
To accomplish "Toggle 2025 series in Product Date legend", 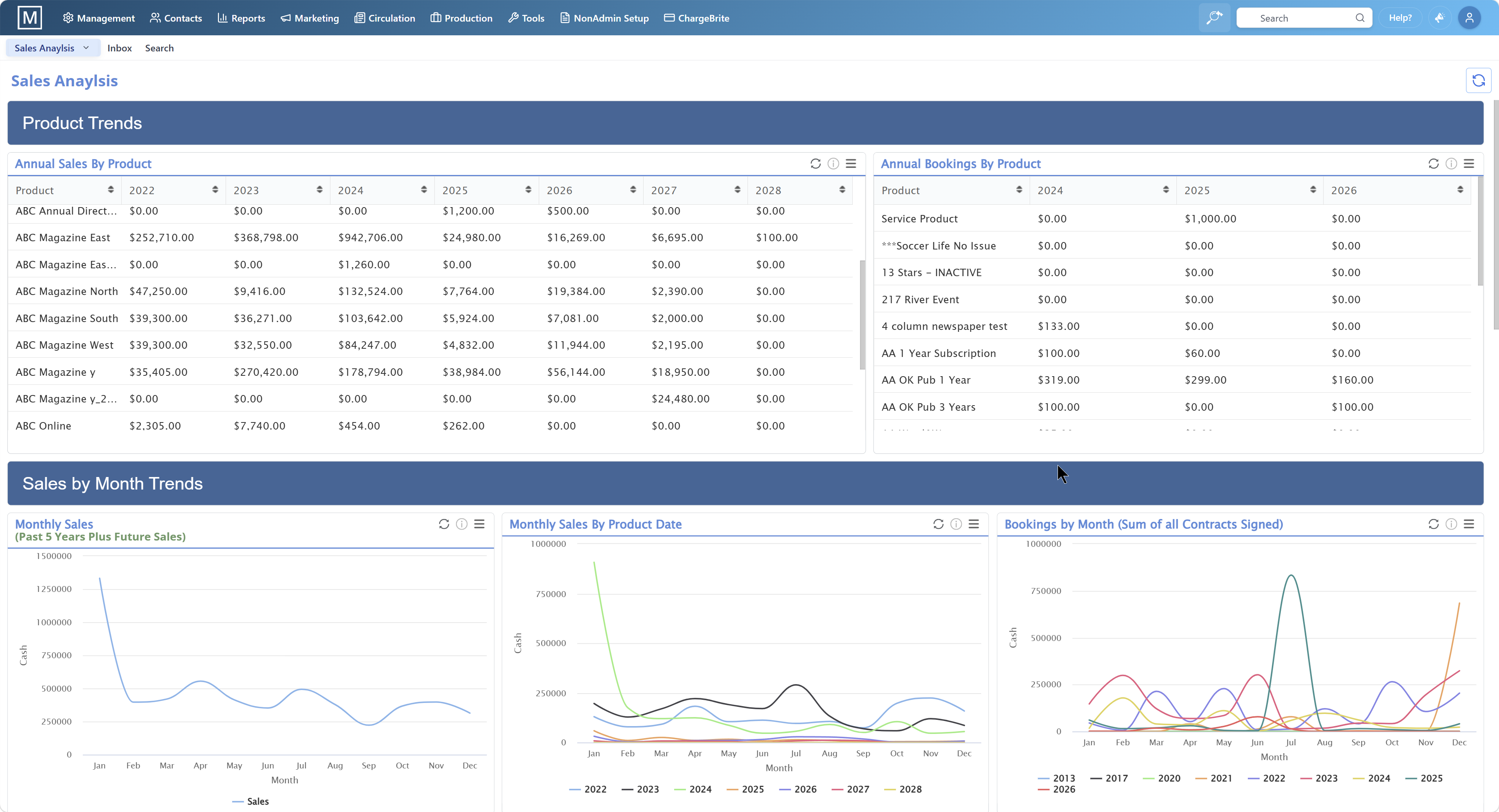I will pos(745,789).
